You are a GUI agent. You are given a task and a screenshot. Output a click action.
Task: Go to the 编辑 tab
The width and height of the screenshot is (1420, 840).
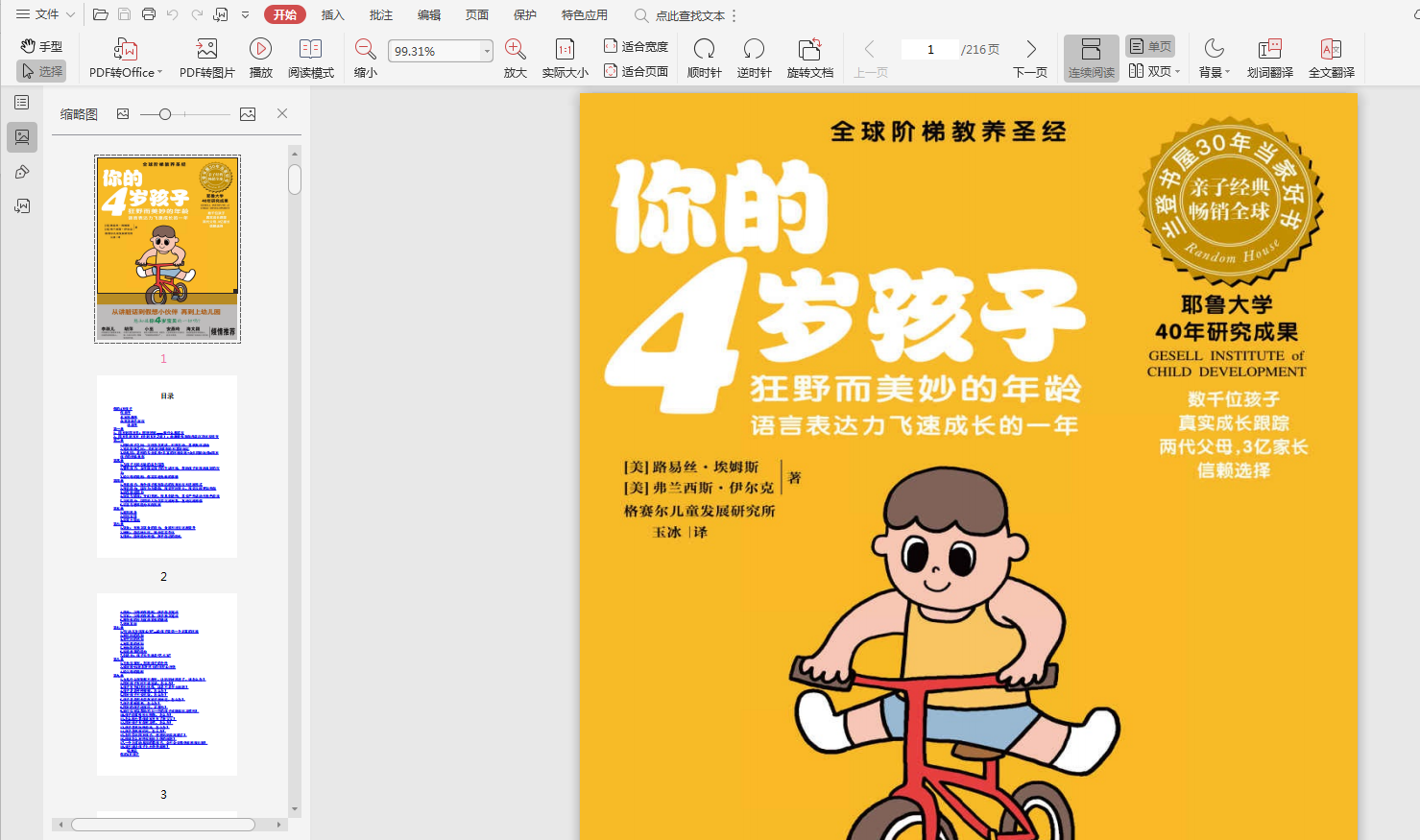click(x=428, y=14)
